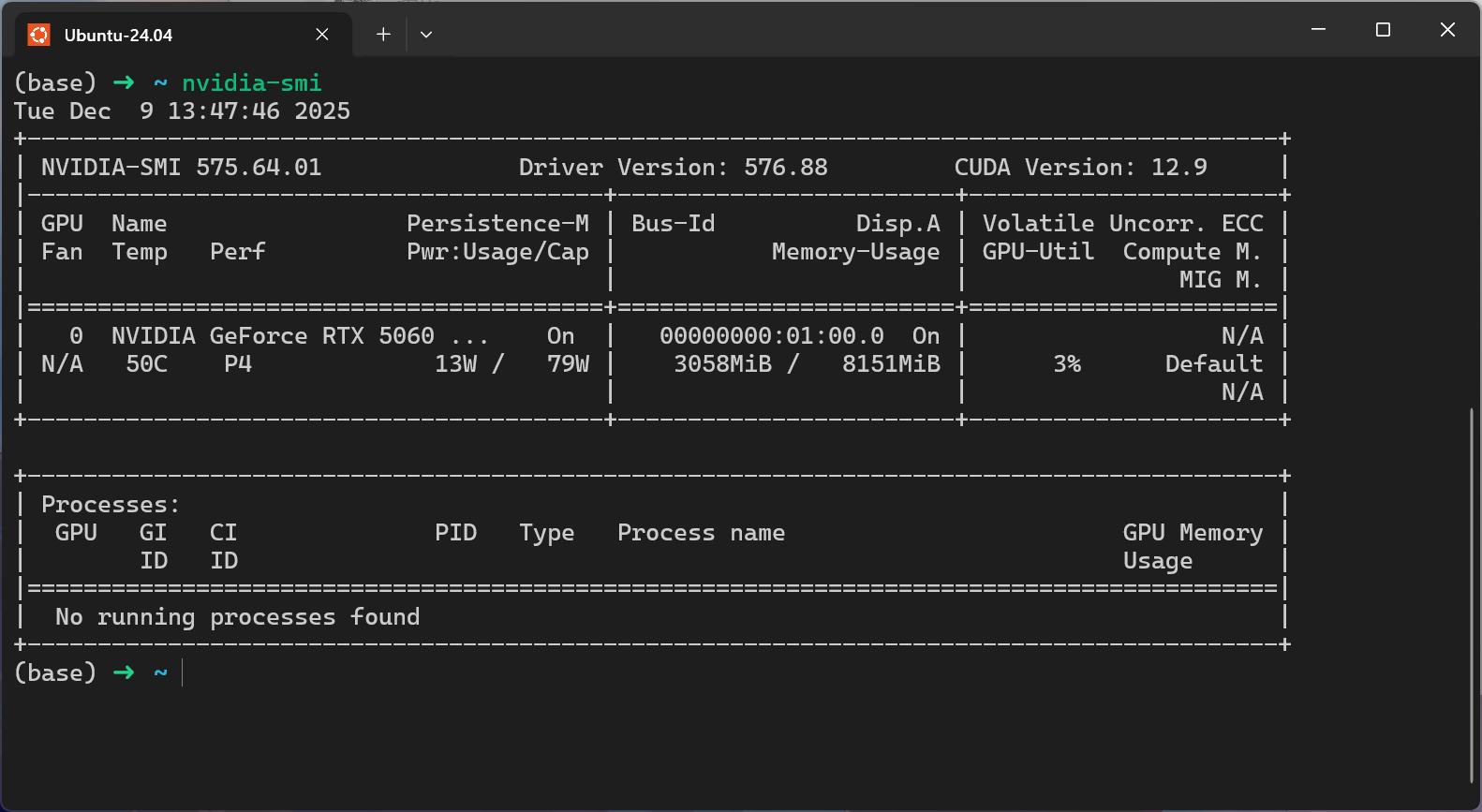Click 'NVIDIA GeForce RTX 5060 ...' GPU name

pyautogui.click(x=300, y=336)
